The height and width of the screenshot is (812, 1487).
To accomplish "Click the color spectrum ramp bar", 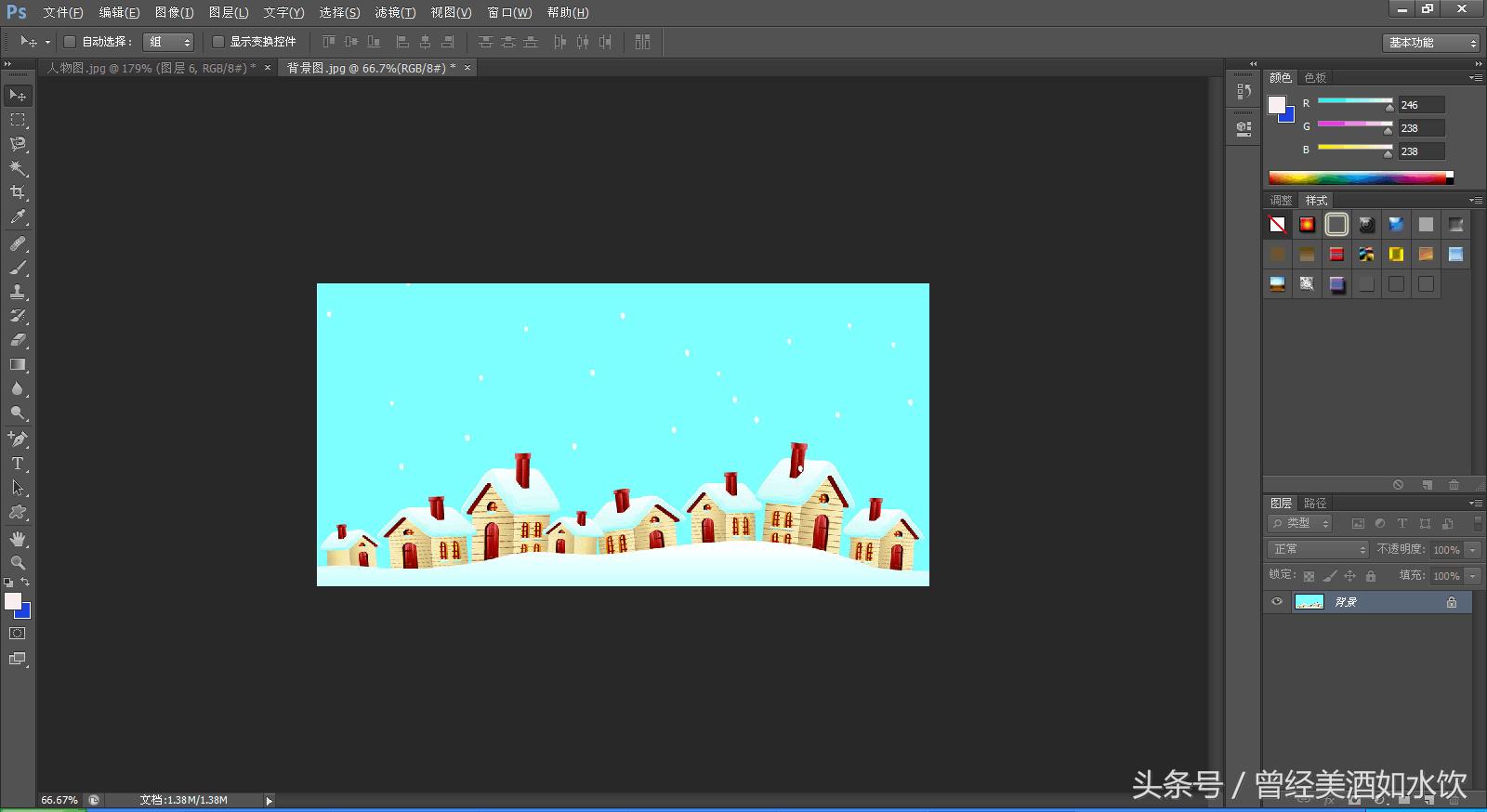I will point(1358,177).
